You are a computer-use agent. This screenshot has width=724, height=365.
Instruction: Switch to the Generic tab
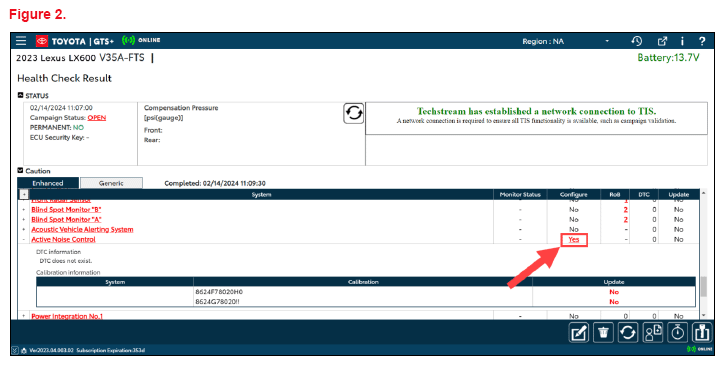pos(111,183)
